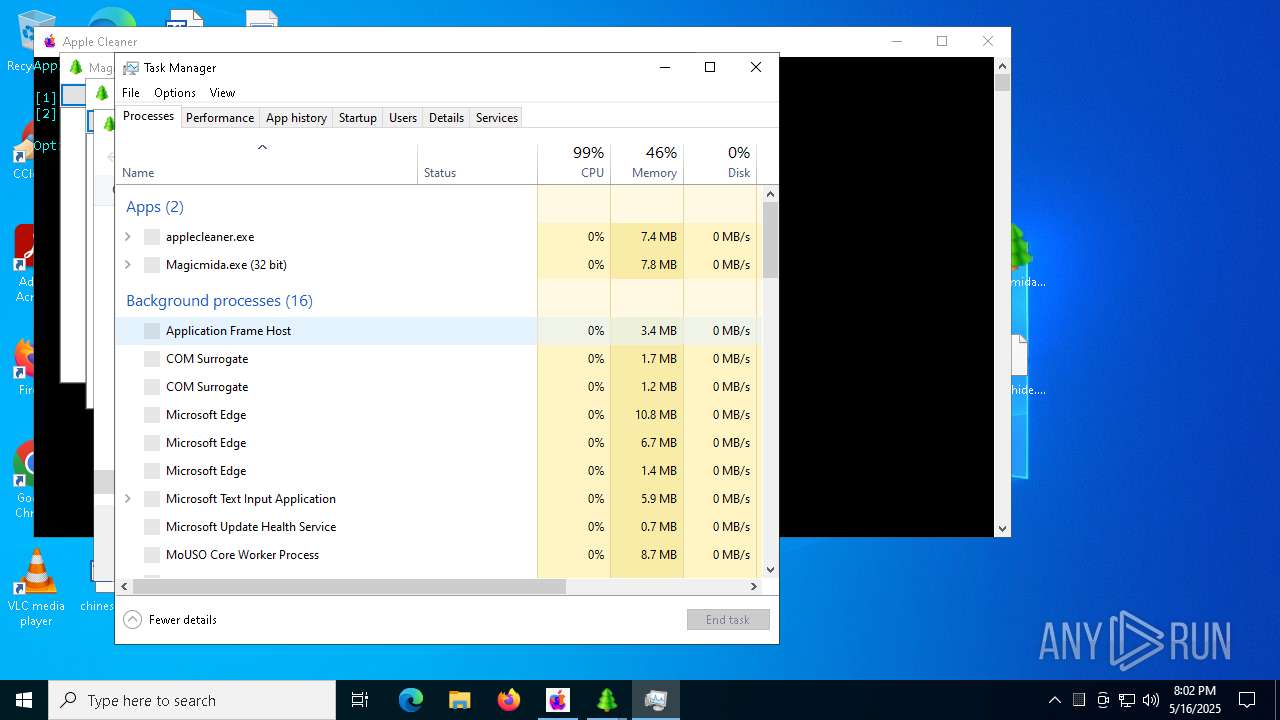1280x720 pixels.
Task: Open the Apple Cleaner window title icon
Action: pos(50,42)
